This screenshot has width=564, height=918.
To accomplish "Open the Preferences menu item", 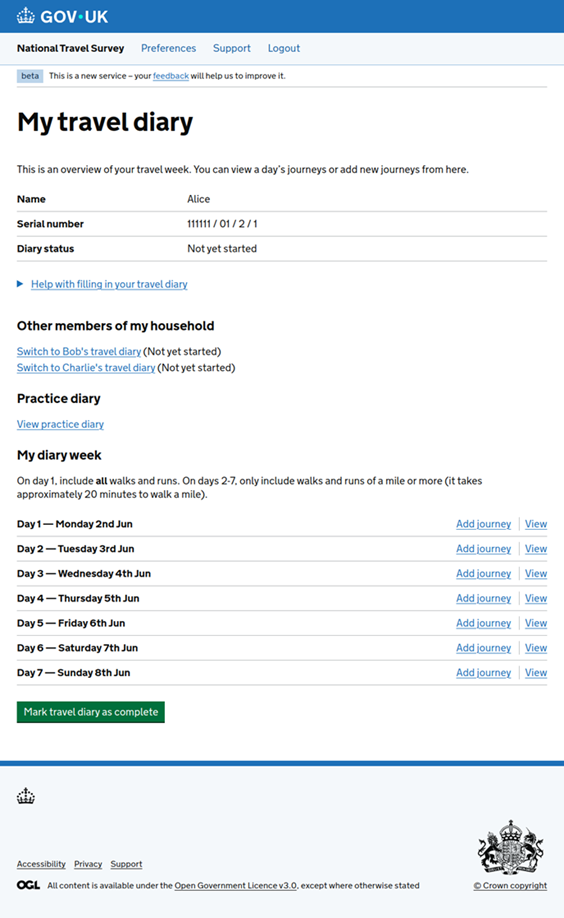I will coord(168,48).
